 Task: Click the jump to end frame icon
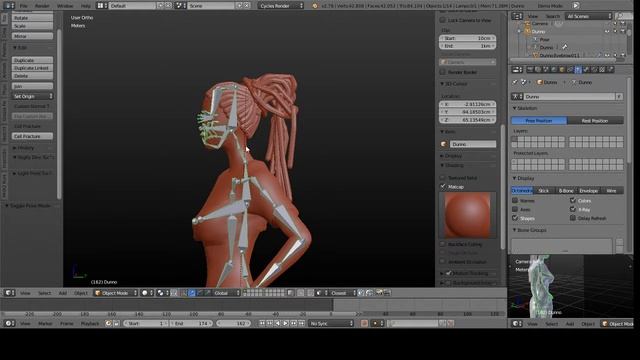pyautogui.click(x=302, y=323)
